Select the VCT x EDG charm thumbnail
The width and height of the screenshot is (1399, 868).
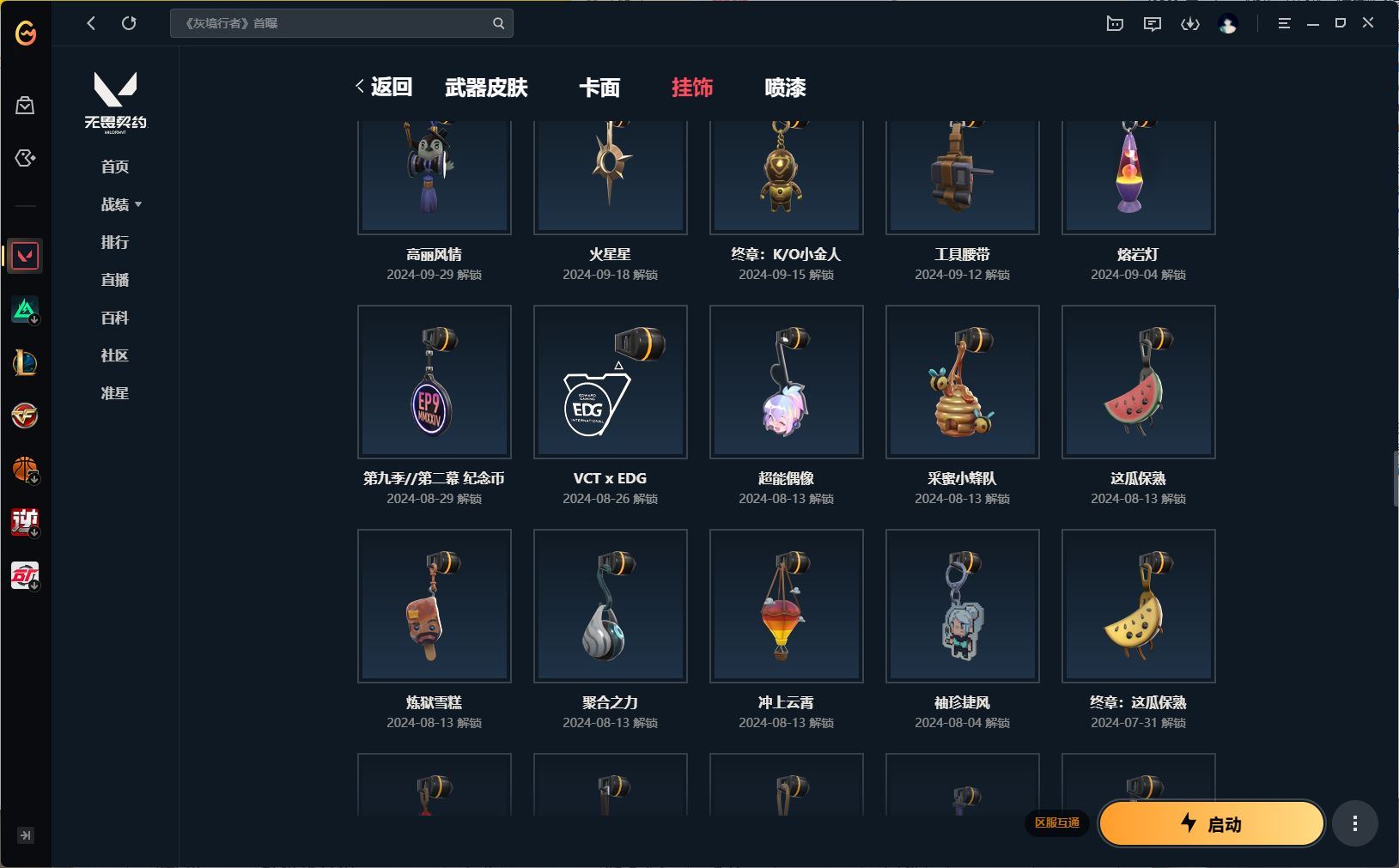(x=611, y=382)
